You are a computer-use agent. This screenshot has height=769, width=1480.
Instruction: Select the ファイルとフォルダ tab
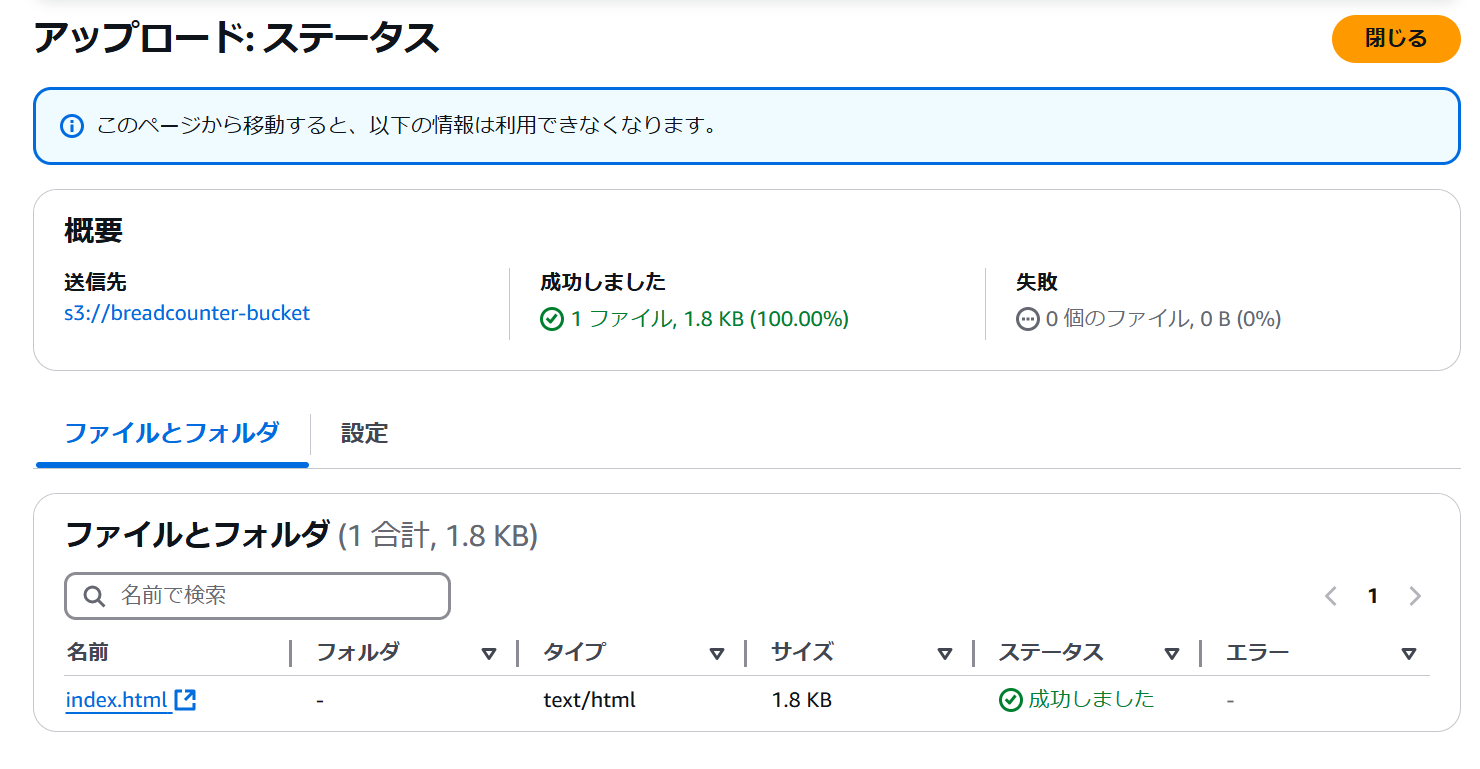pos(172,433)
